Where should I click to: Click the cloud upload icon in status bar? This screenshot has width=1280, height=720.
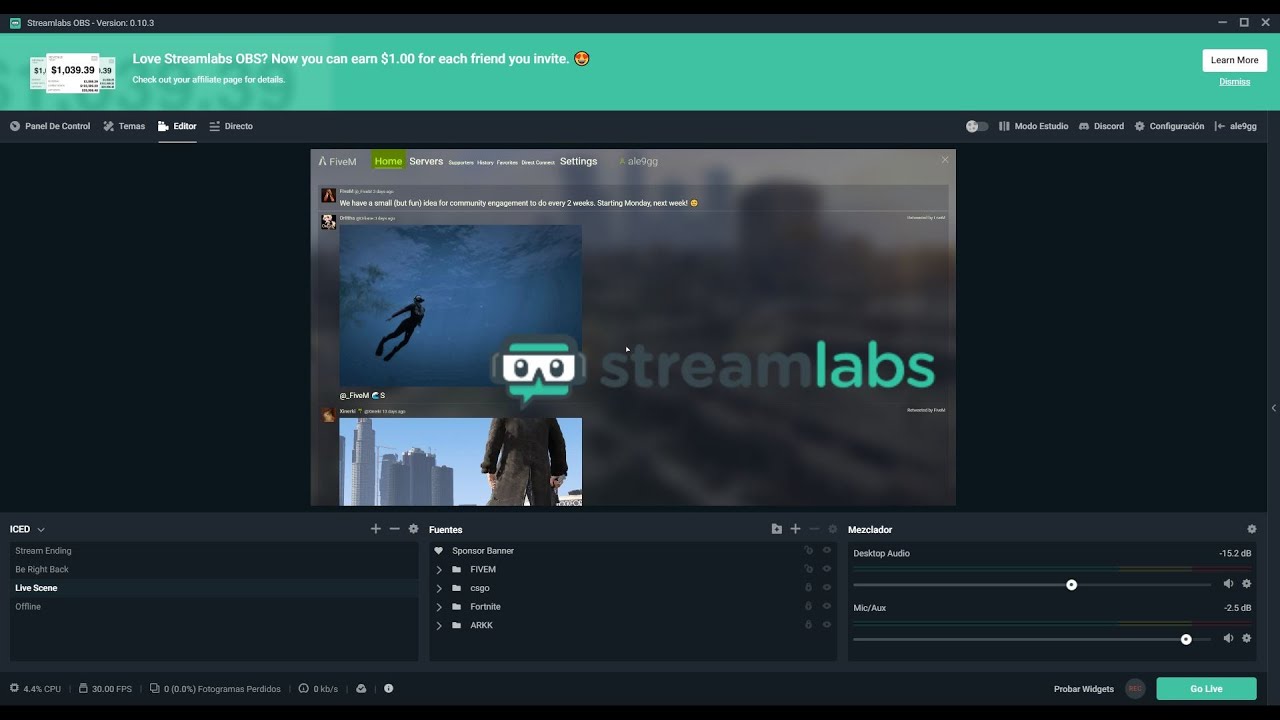pyautogui.click(x=361, y=689)
